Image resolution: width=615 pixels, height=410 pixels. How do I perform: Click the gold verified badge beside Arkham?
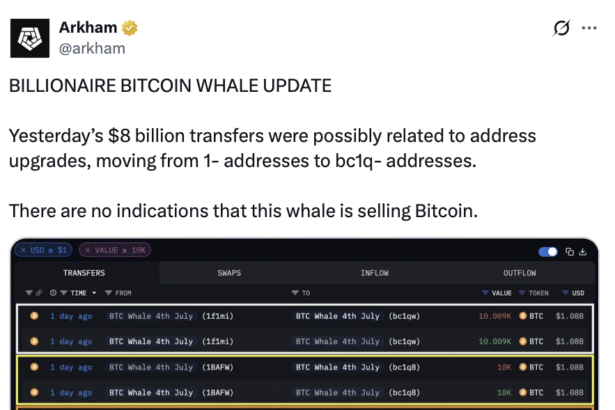(130, 27)
